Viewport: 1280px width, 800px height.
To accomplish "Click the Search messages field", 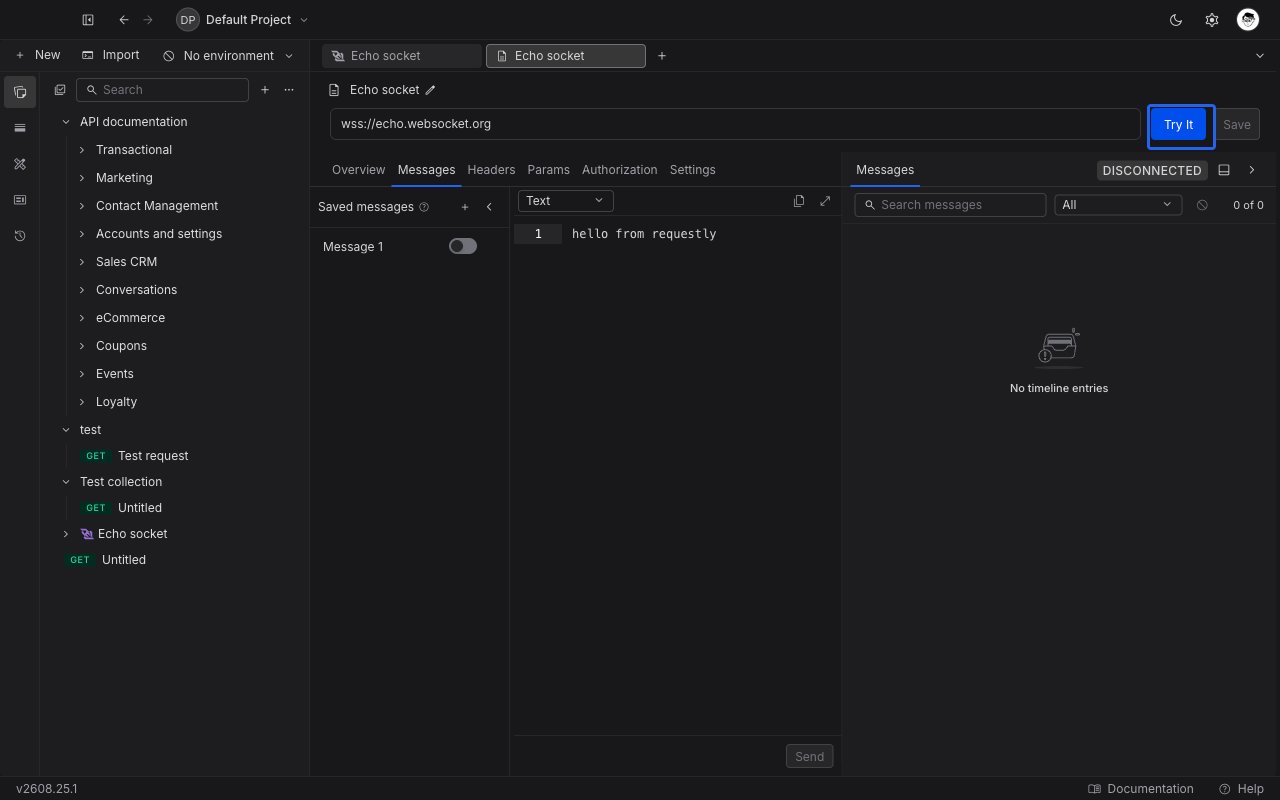I will (950, 205).
